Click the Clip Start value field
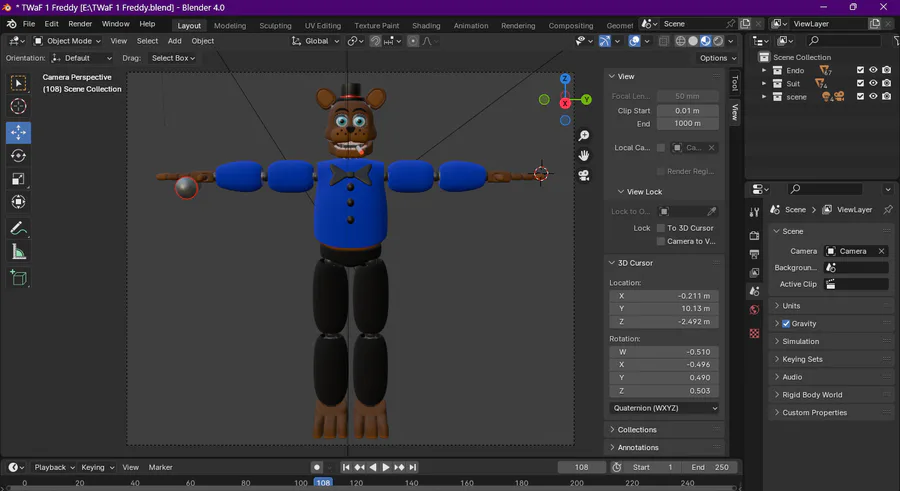 pyautogui.click(x=688, y=111)
